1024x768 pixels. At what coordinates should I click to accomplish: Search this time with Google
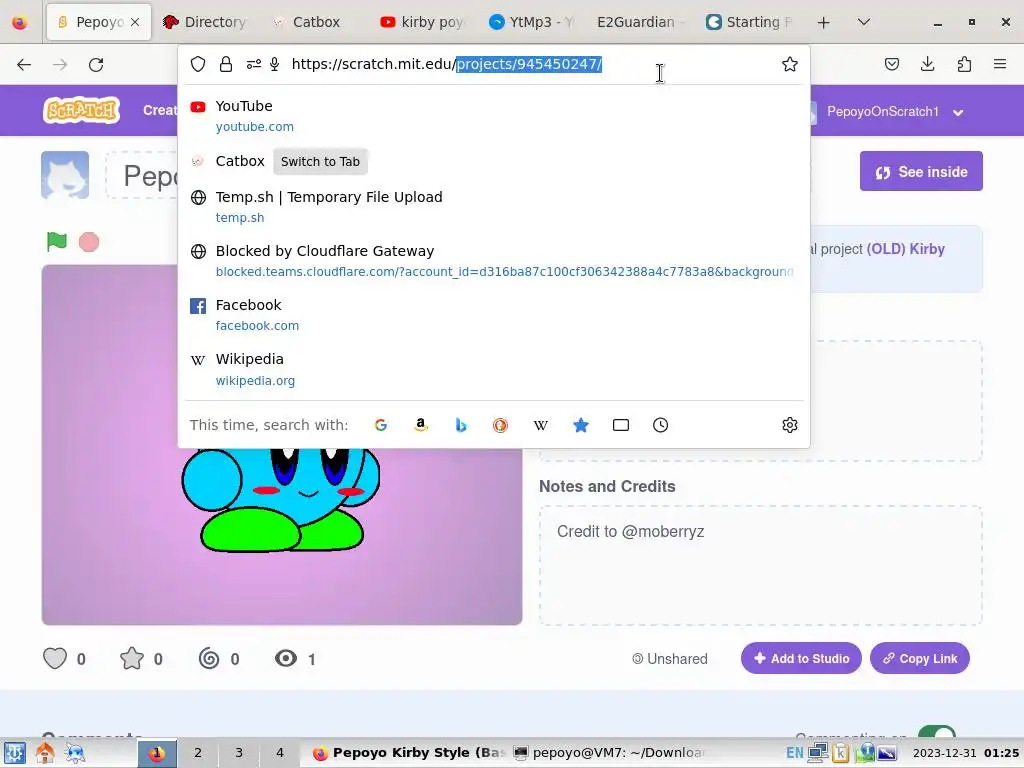[381, 425]
